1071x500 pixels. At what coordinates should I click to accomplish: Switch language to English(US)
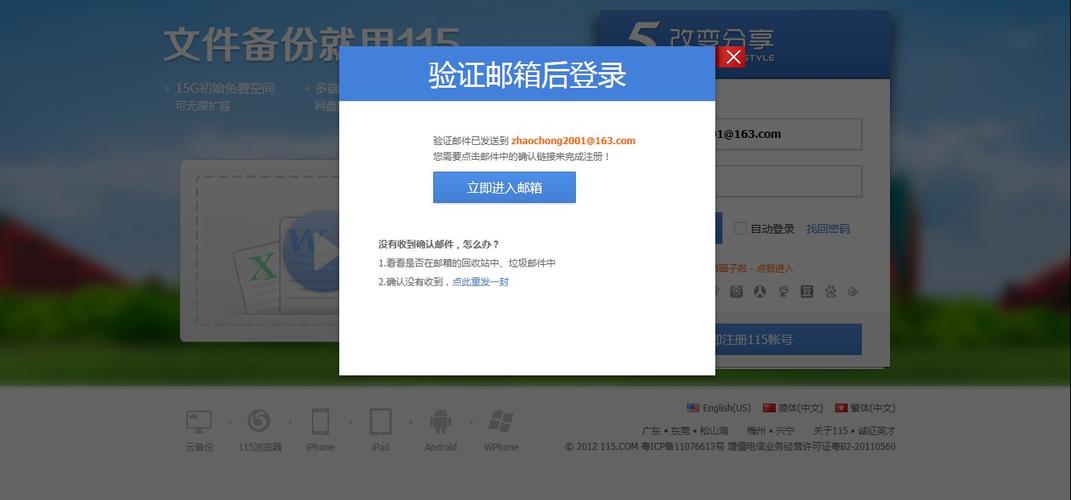(719, 408)
